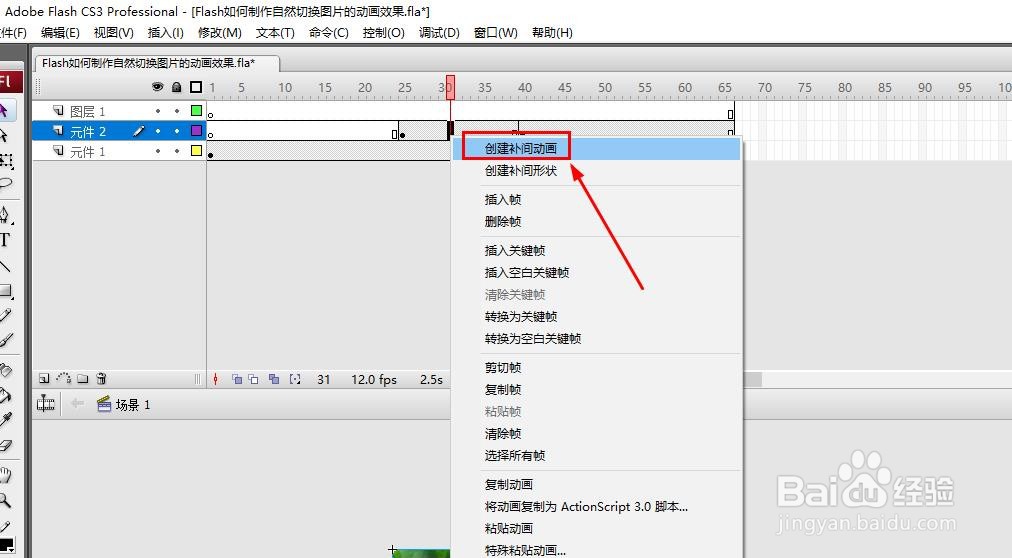Toggle visibility dot of 元件 2 layer
The width and height of the screenshot is (1012, 558).
pos(157,131)
